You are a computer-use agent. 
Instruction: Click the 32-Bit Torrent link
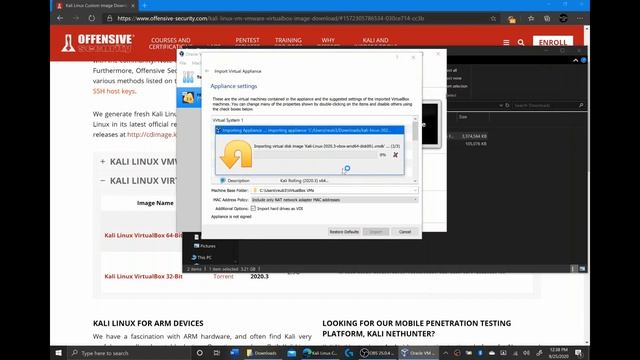(223, 276)
